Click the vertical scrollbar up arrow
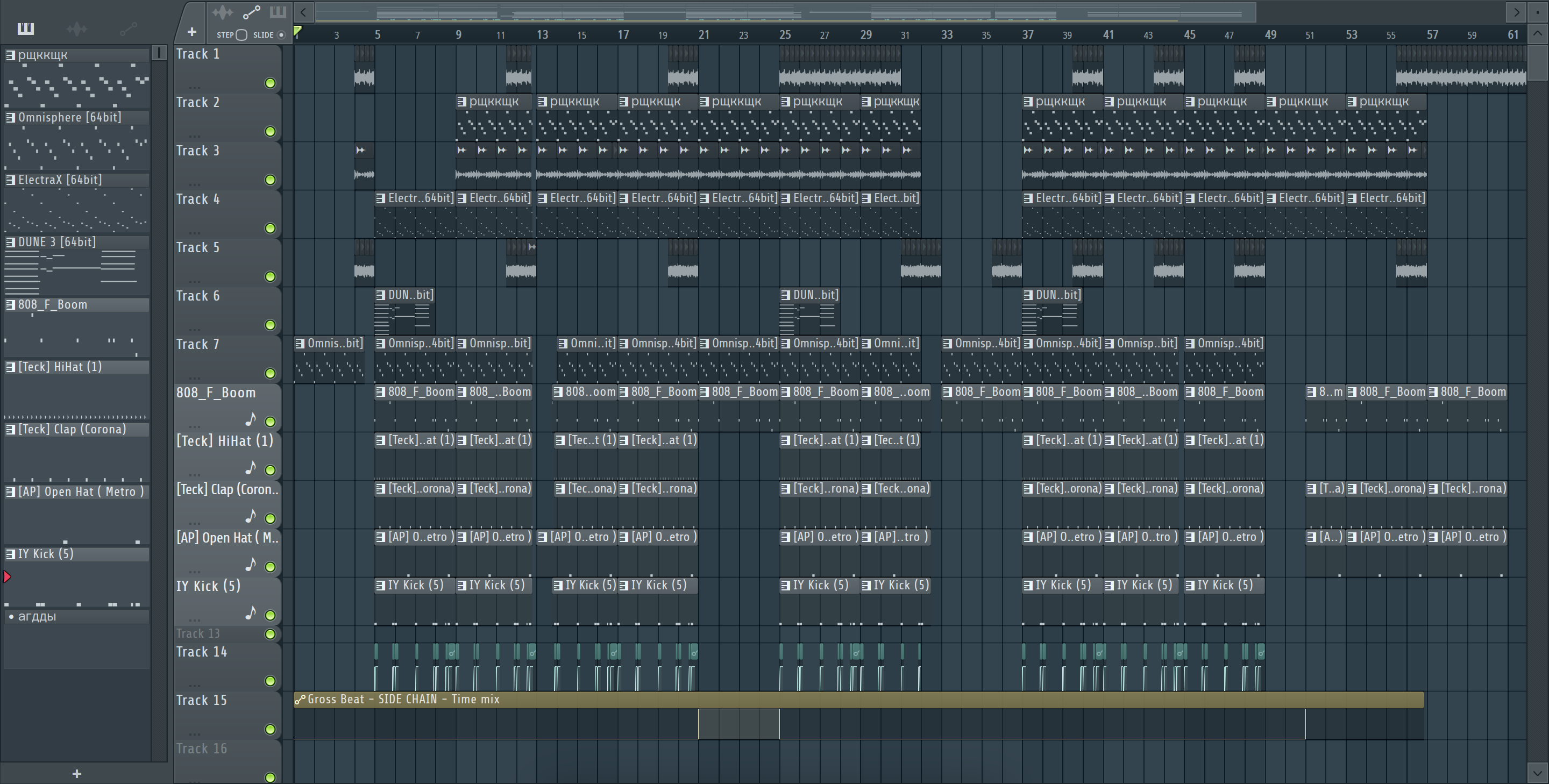The height and width of the screenshot is (784, 1549). (x=1538, y=34)
